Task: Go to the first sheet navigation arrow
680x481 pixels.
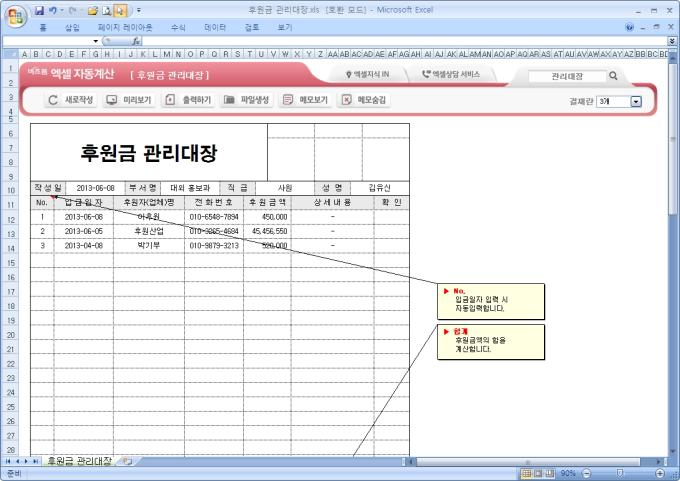Action: pos(8,461)
